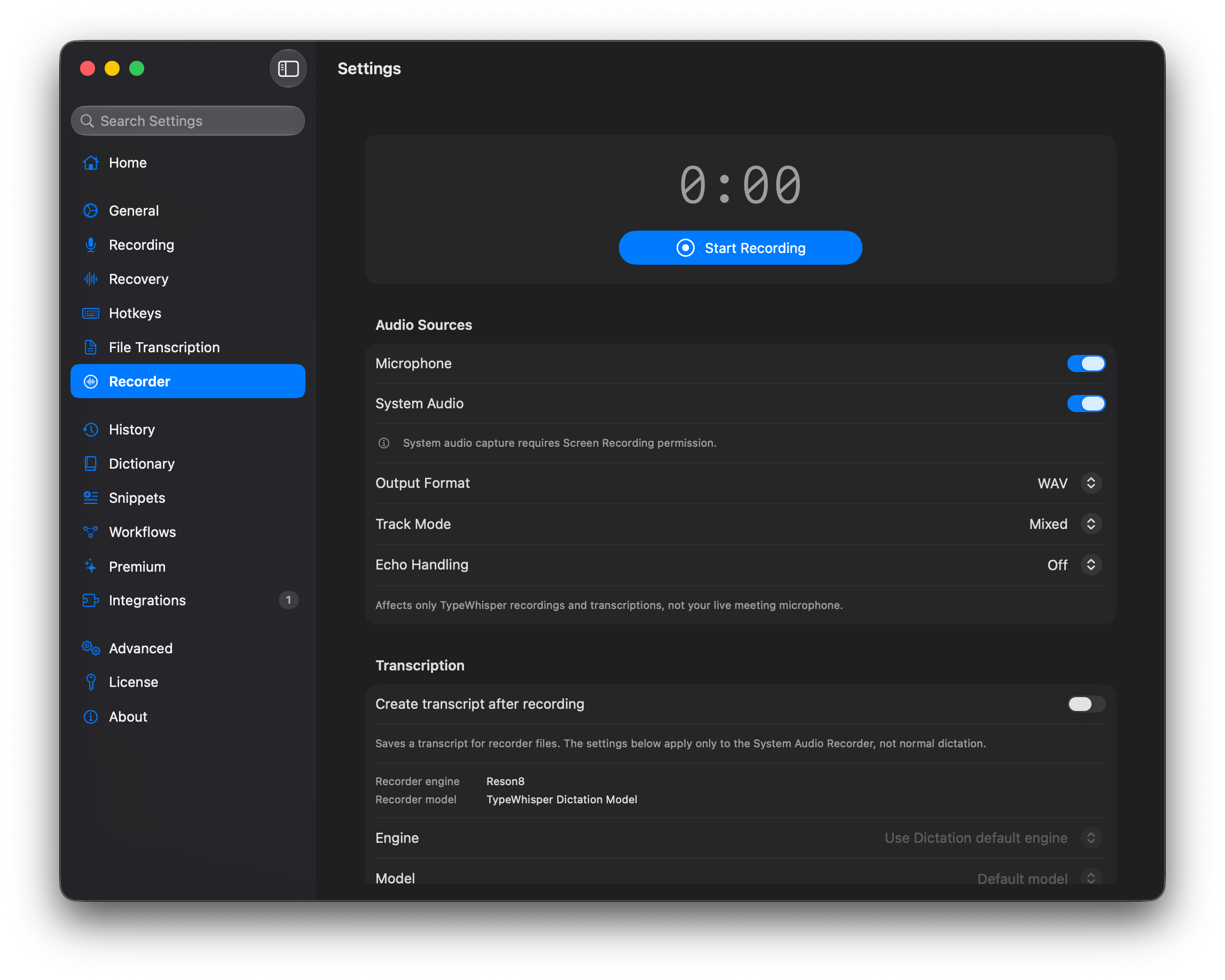Click the Settings window title
Screen dimensions: 1225x980
369,69
